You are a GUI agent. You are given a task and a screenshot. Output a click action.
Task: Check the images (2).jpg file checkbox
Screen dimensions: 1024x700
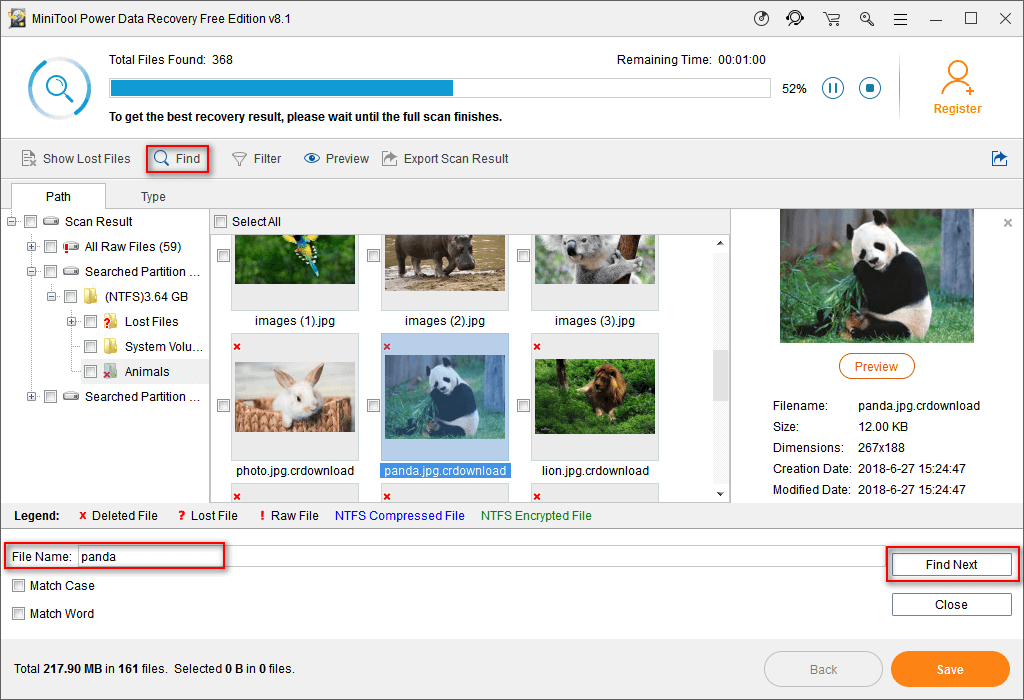tap(374, 255)
